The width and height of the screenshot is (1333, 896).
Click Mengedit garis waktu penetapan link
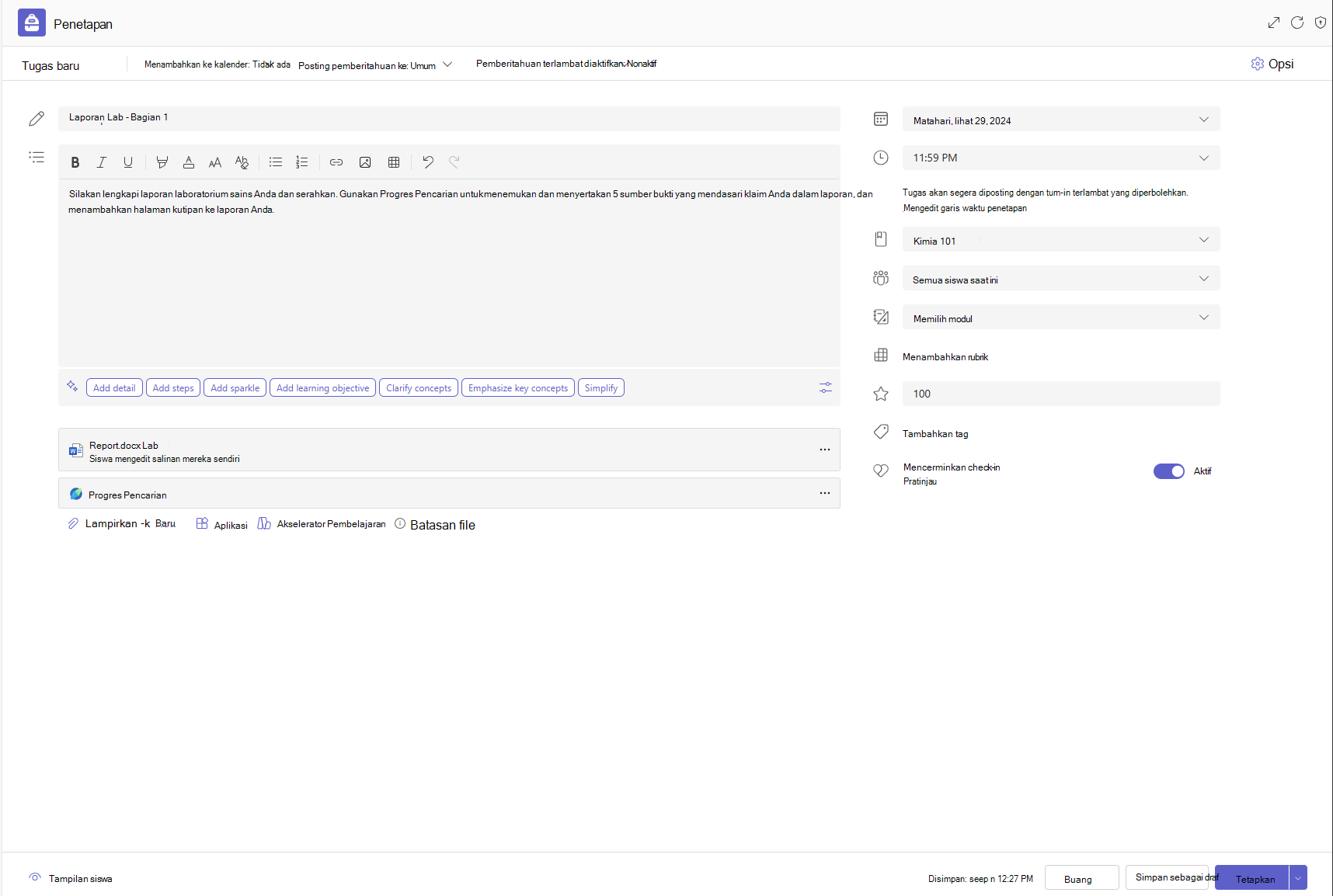click(x=965, y=208)
